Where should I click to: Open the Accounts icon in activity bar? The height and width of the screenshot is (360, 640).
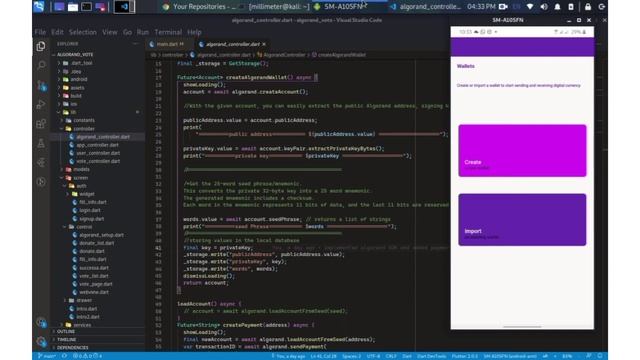click(41, 322)
